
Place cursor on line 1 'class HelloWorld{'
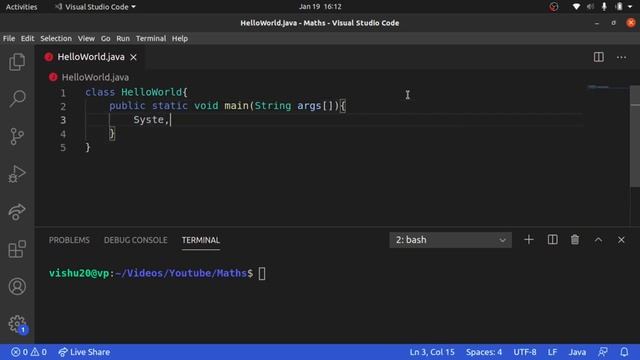pyautogui.click(x=136, y=92)
